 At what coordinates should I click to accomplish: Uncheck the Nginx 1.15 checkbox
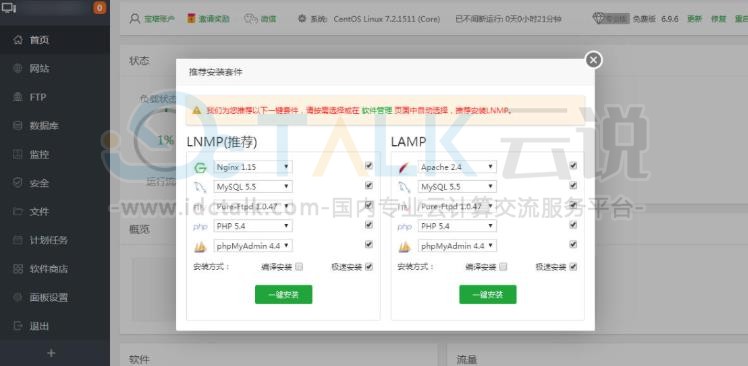369,166
